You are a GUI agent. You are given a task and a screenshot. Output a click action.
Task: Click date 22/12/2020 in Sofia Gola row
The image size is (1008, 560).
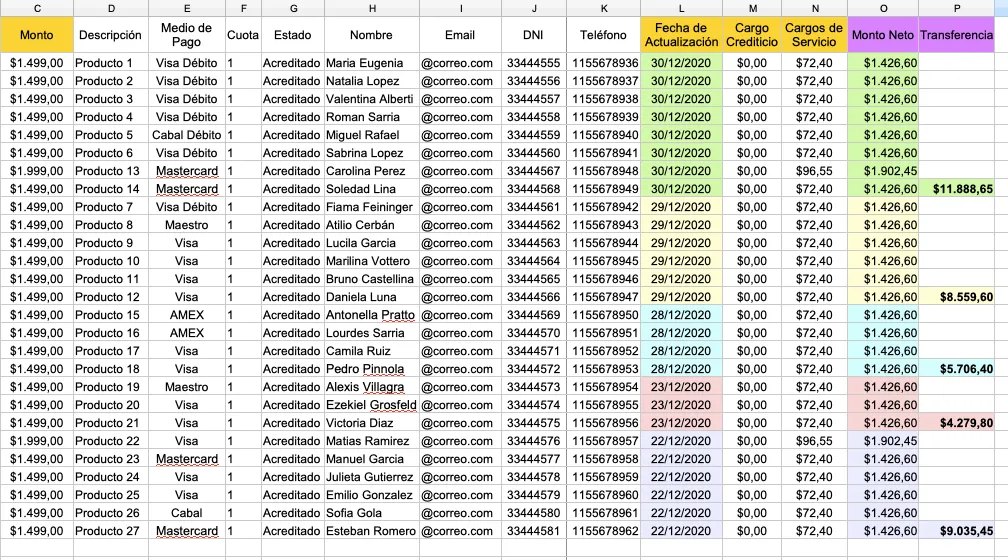(x=681, y=513)
